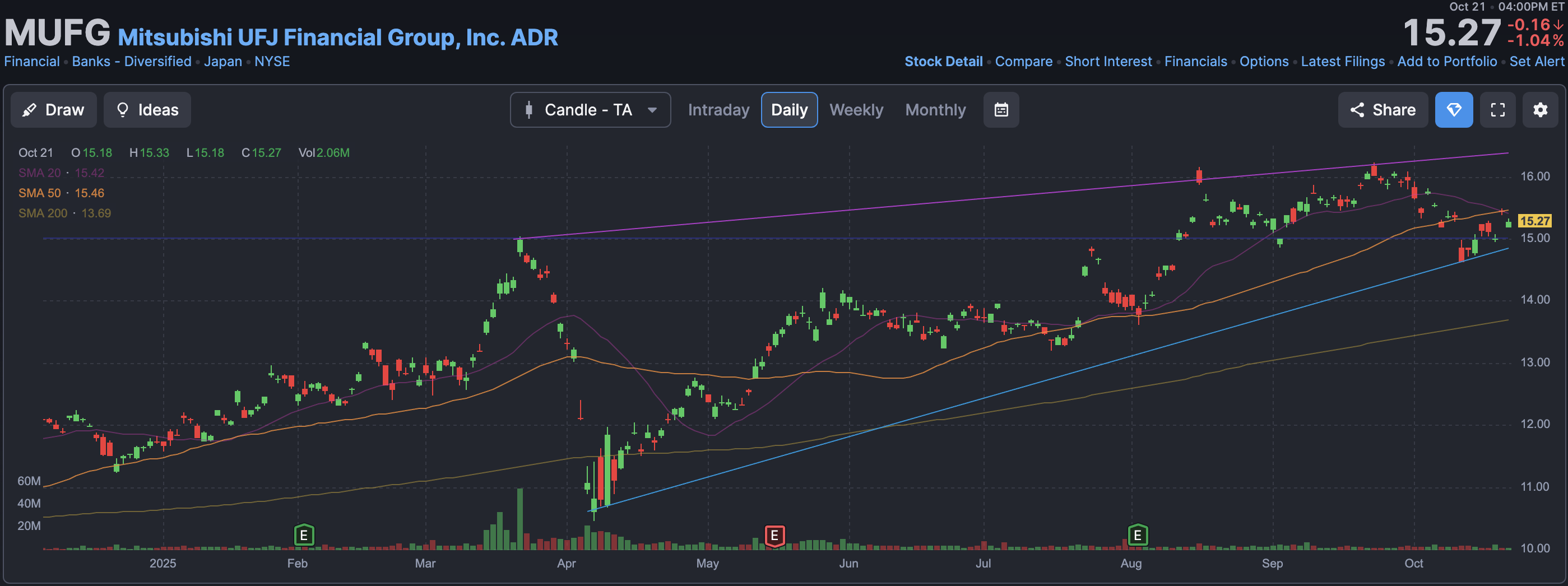The width and height of the screenshot is (1568, 586).
Task: Click the dropdown arrow beside Candle - TA
Action: [x=652, y=110]
